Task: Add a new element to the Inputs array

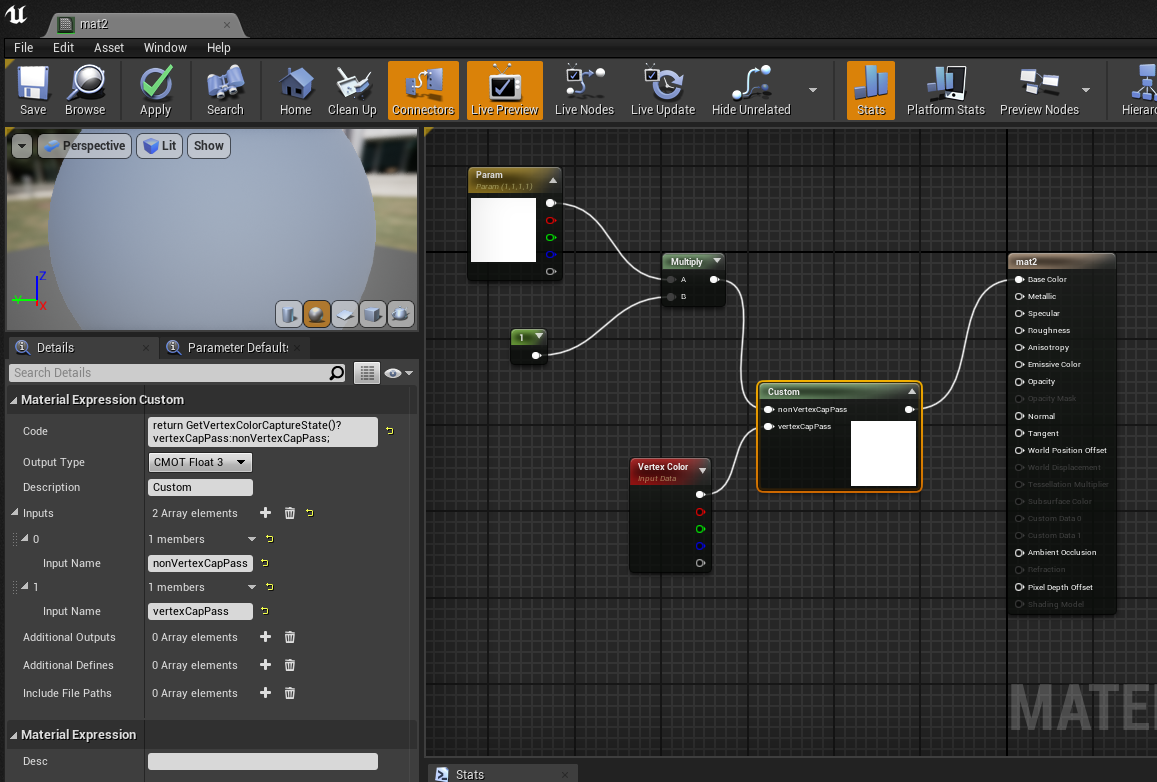Action: (264, 513)
